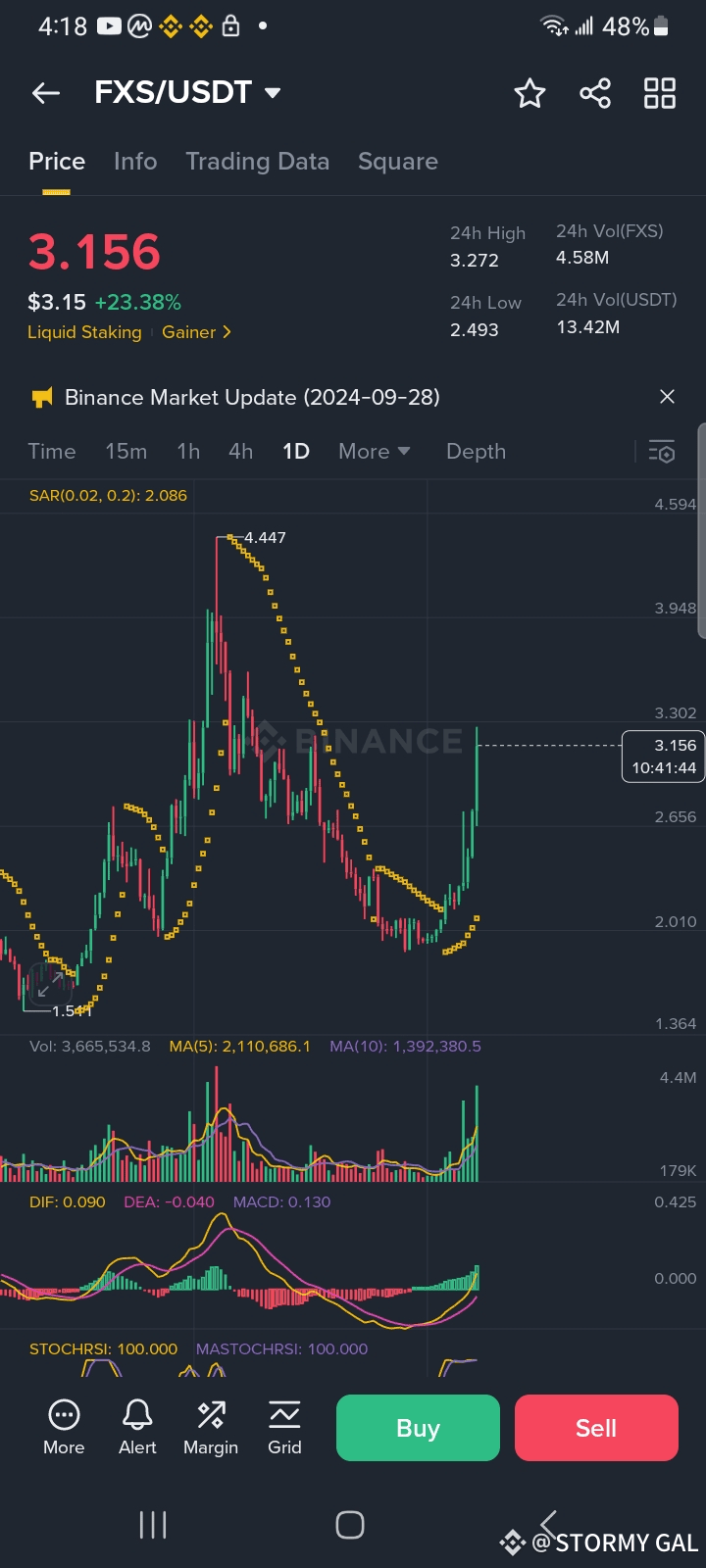
Task: Tap the large 3.156 last price
Action: [94, 252]
